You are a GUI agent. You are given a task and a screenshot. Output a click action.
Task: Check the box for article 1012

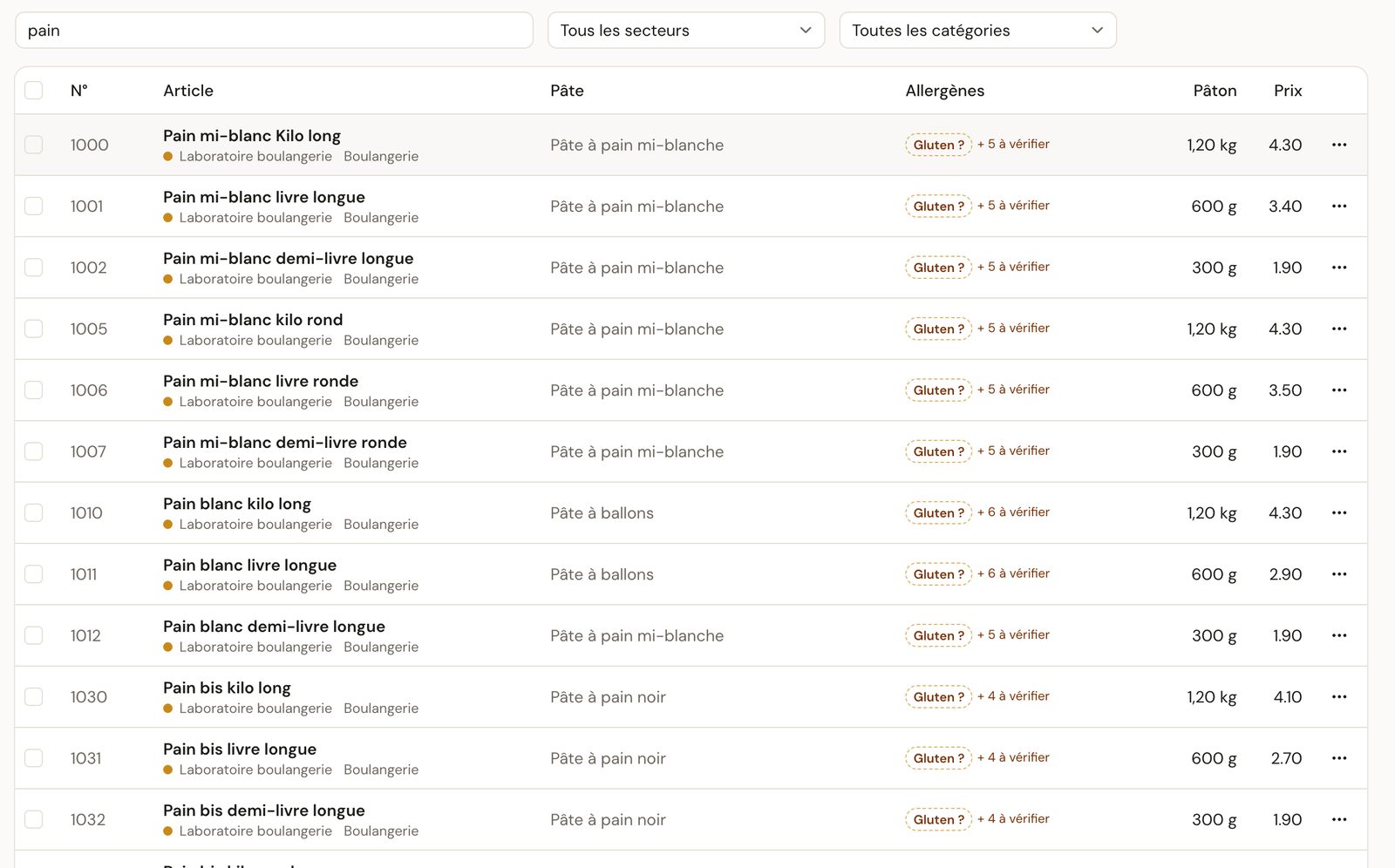click(34, 635)
